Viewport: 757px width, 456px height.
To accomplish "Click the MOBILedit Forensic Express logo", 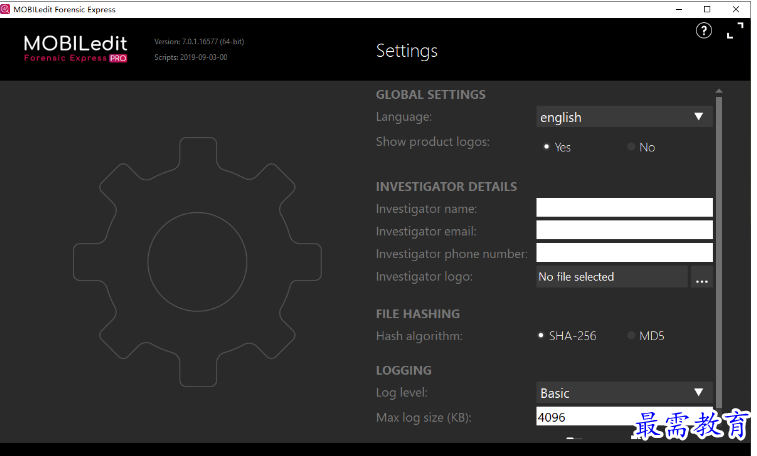I will point(76,49).
